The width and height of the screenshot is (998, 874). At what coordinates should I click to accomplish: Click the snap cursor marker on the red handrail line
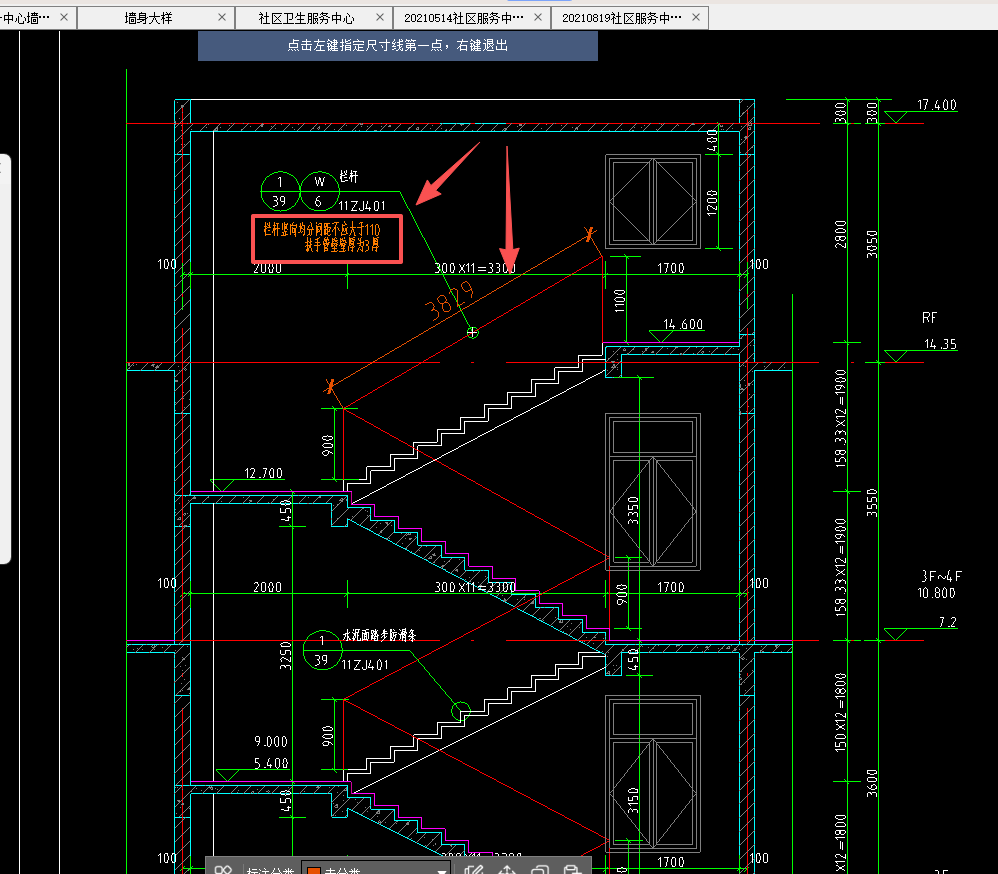472,332
